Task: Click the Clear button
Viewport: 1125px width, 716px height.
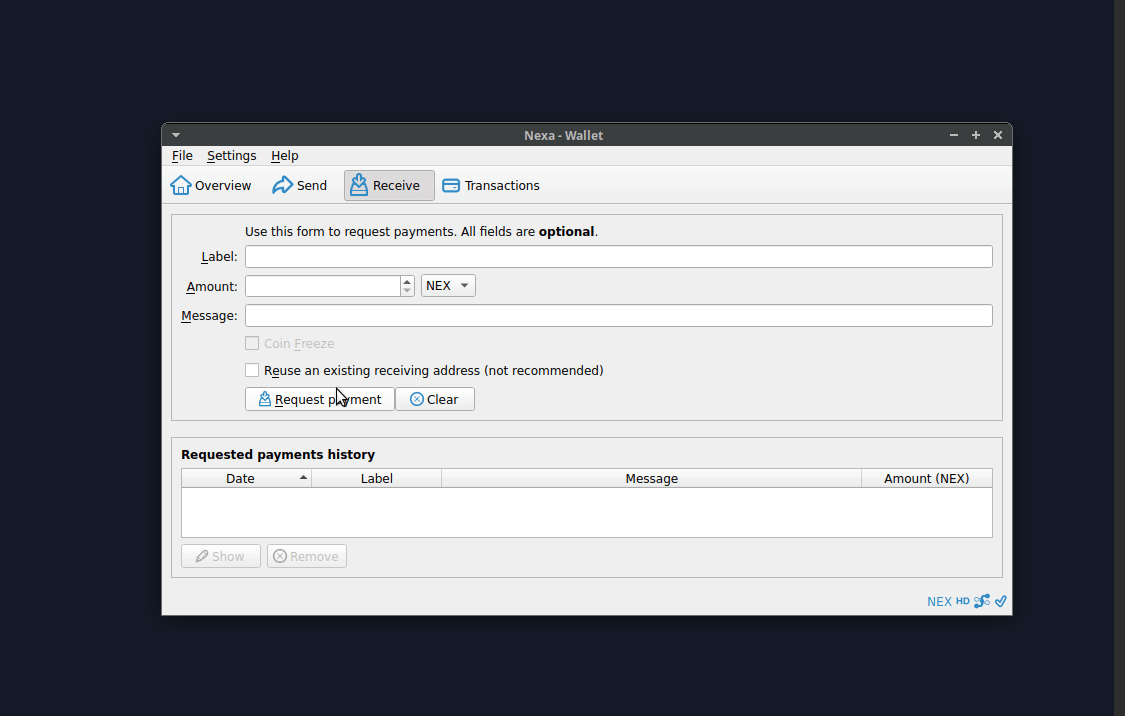Action: point(435,400)
